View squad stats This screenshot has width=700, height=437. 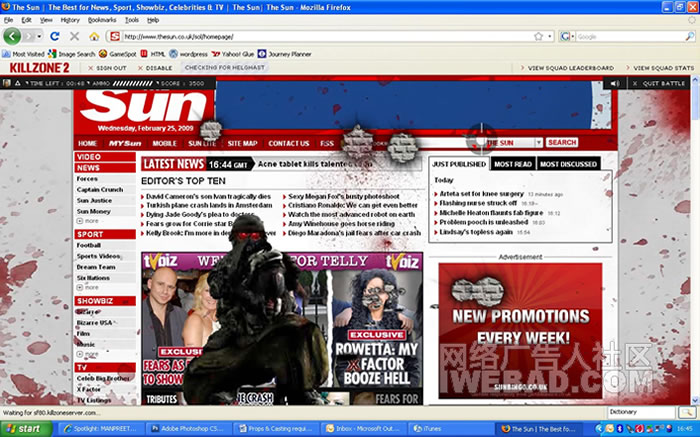pyautogui.click(x=660, y=68)
